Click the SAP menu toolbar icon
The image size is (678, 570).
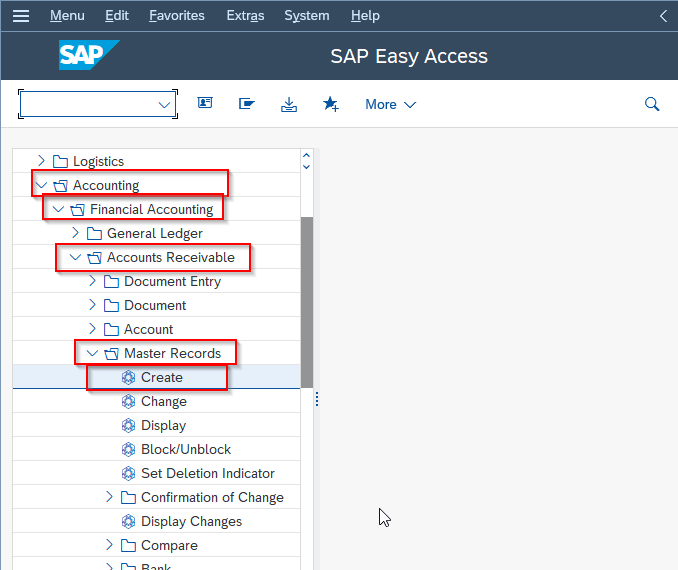[246, 104]
